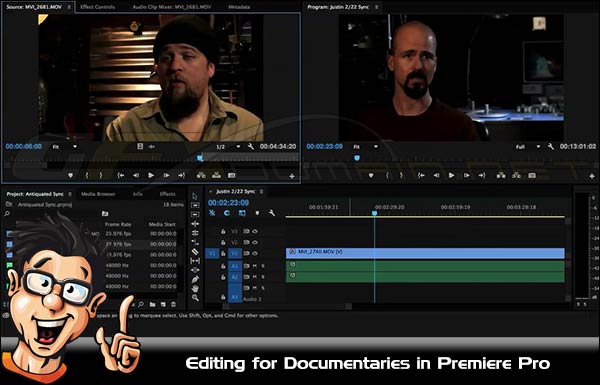Screen dimensions: 600x385
Task: Click the Insert button in Source monitor
Action: [201, 175]
